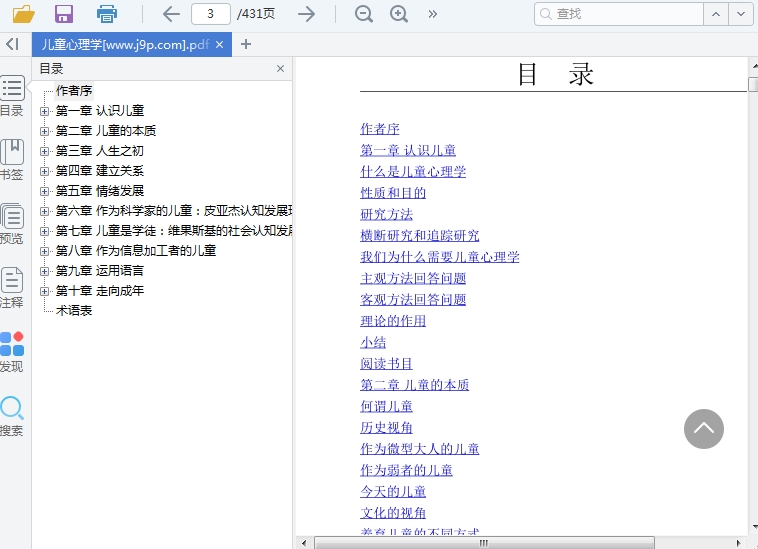Open the 研究方法 link
Image resolution: width=758 pixels, height=549 pixels.
point(386,214)
